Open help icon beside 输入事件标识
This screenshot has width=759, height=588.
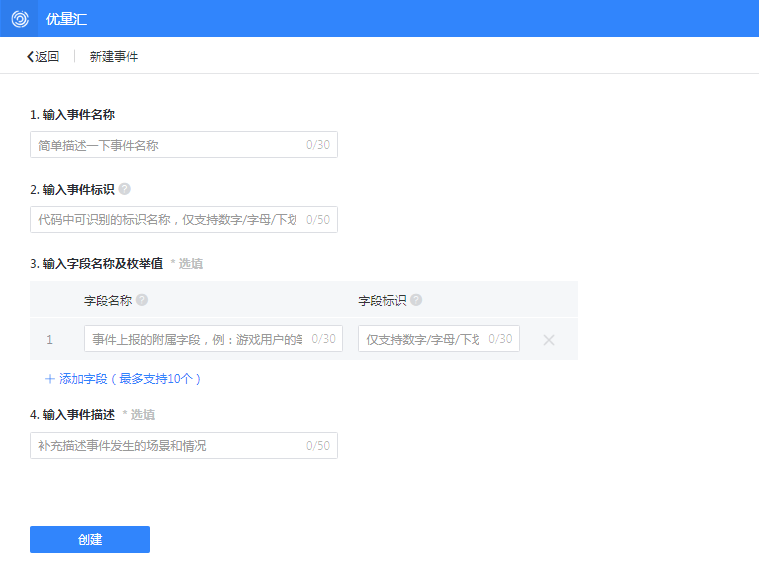(x=125, y=189)
